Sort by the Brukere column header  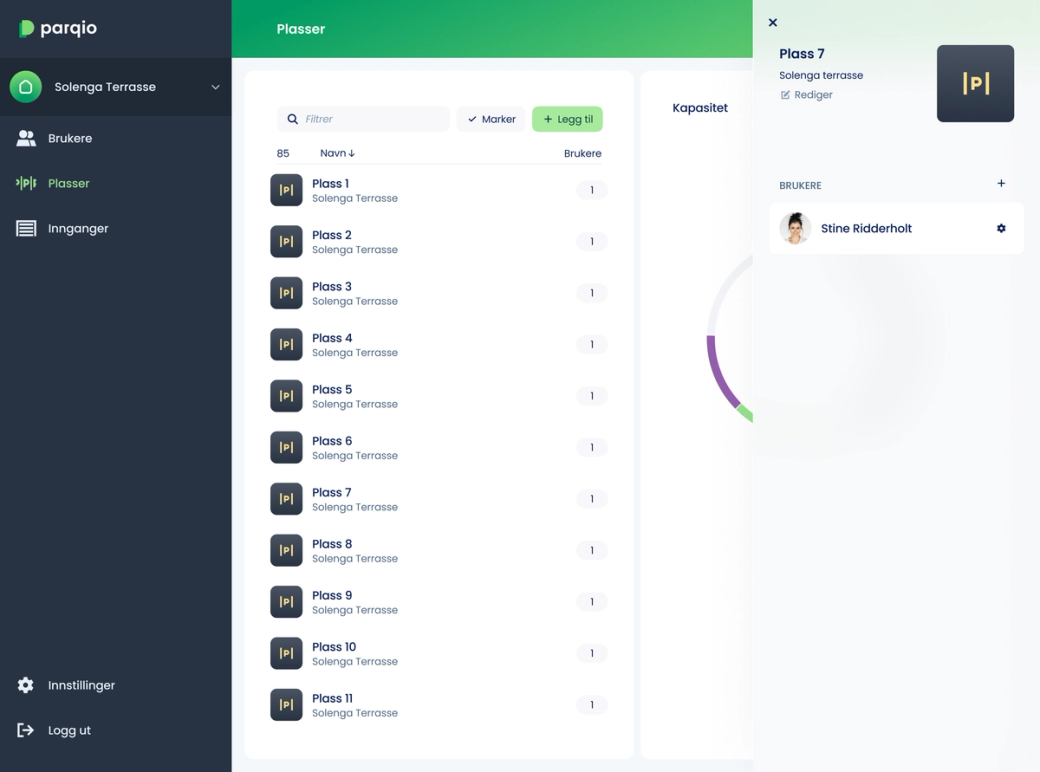[582, 153]
